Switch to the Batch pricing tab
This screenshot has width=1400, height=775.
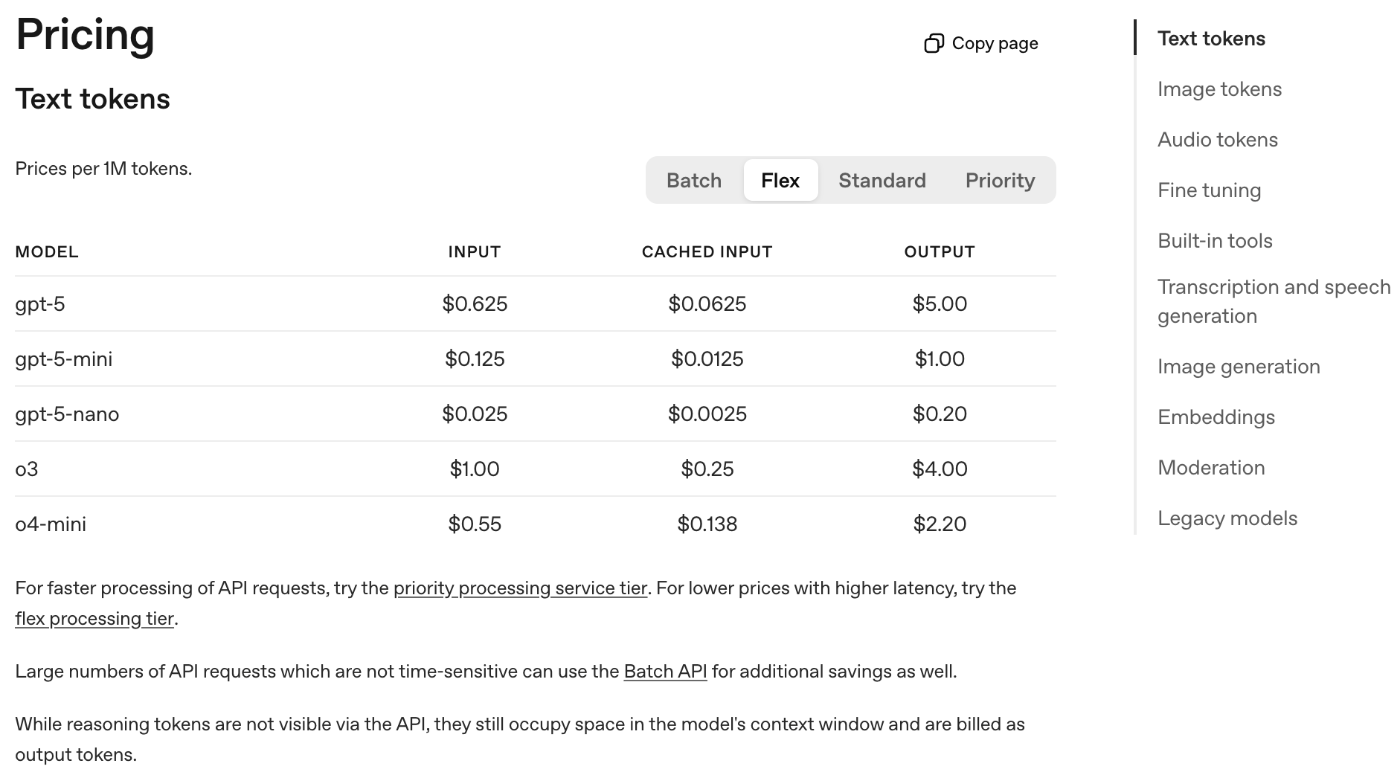[x=694, y=181]
